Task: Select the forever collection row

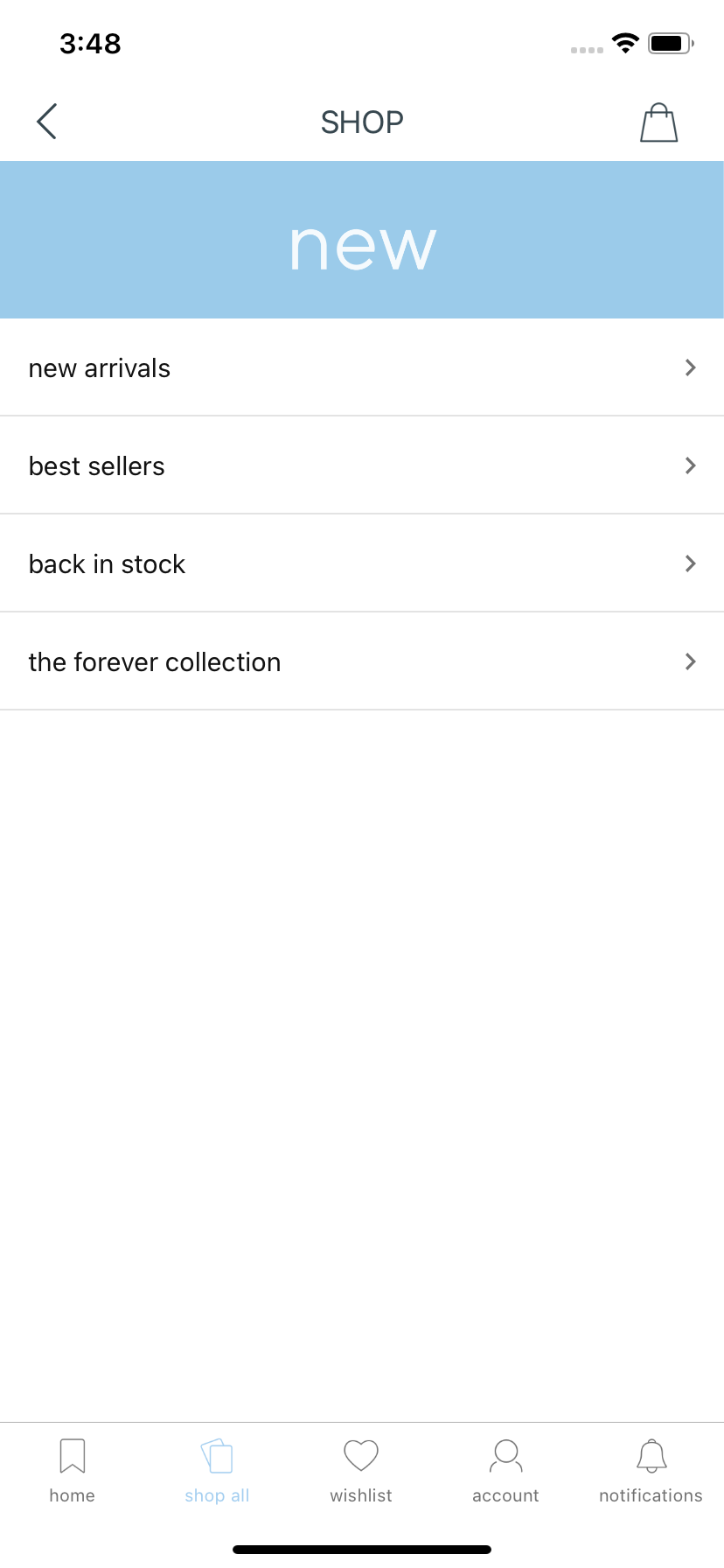Action: tap(362, 661)
